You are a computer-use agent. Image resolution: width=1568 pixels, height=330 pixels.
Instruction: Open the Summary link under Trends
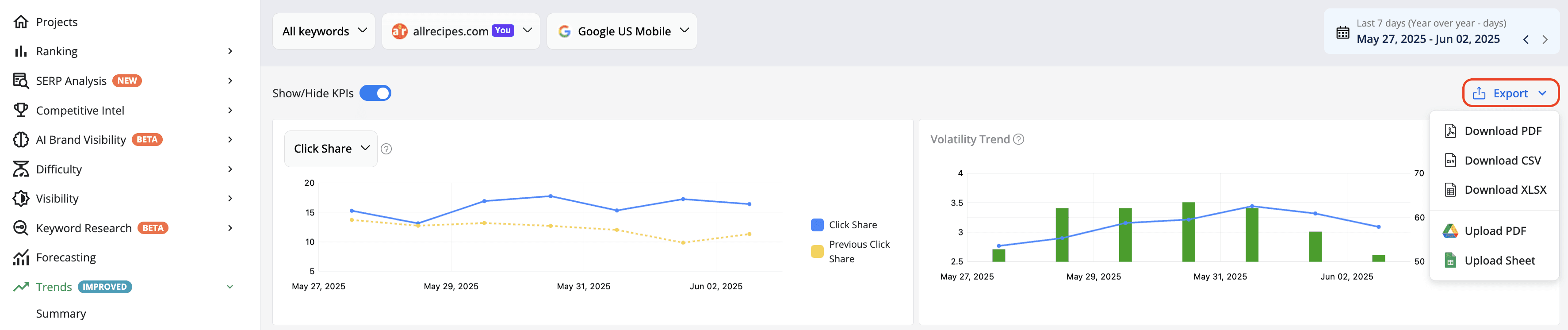(x=61, y=314)
